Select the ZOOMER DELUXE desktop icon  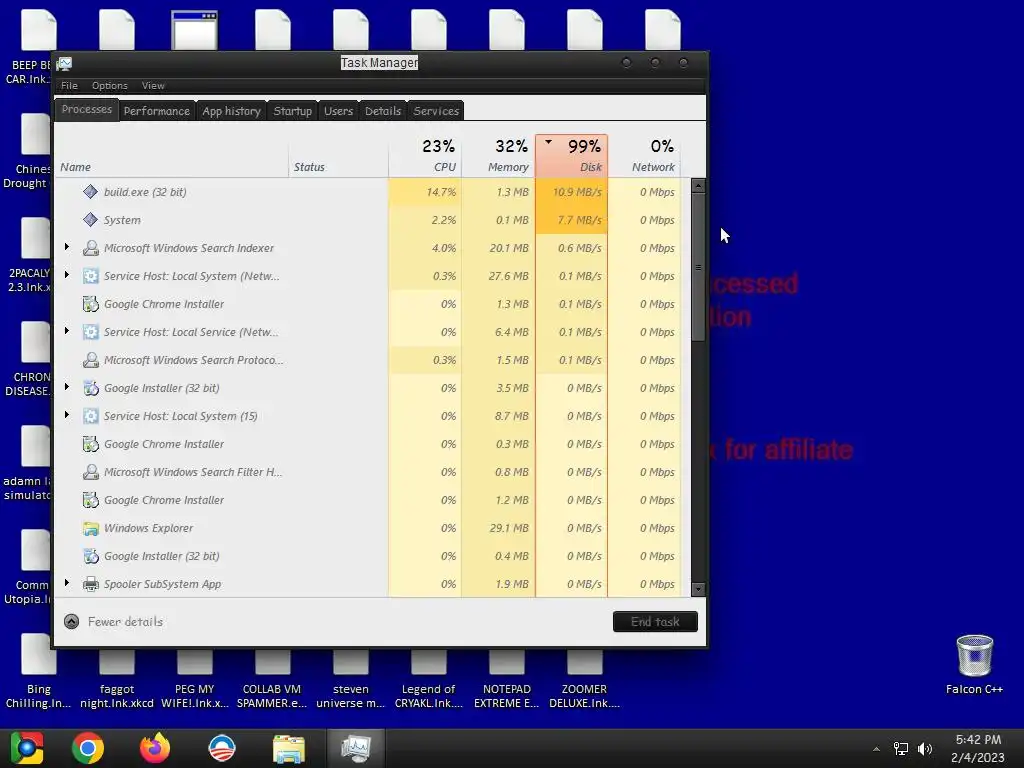tap(584, 679)
